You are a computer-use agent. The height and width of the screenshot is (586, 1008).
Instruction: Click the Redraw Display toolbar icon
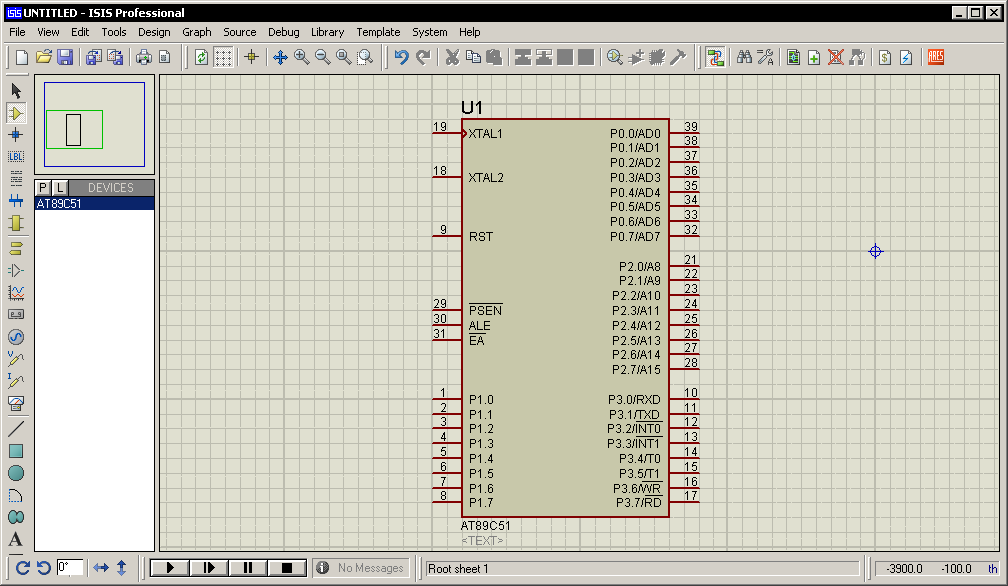201,57
